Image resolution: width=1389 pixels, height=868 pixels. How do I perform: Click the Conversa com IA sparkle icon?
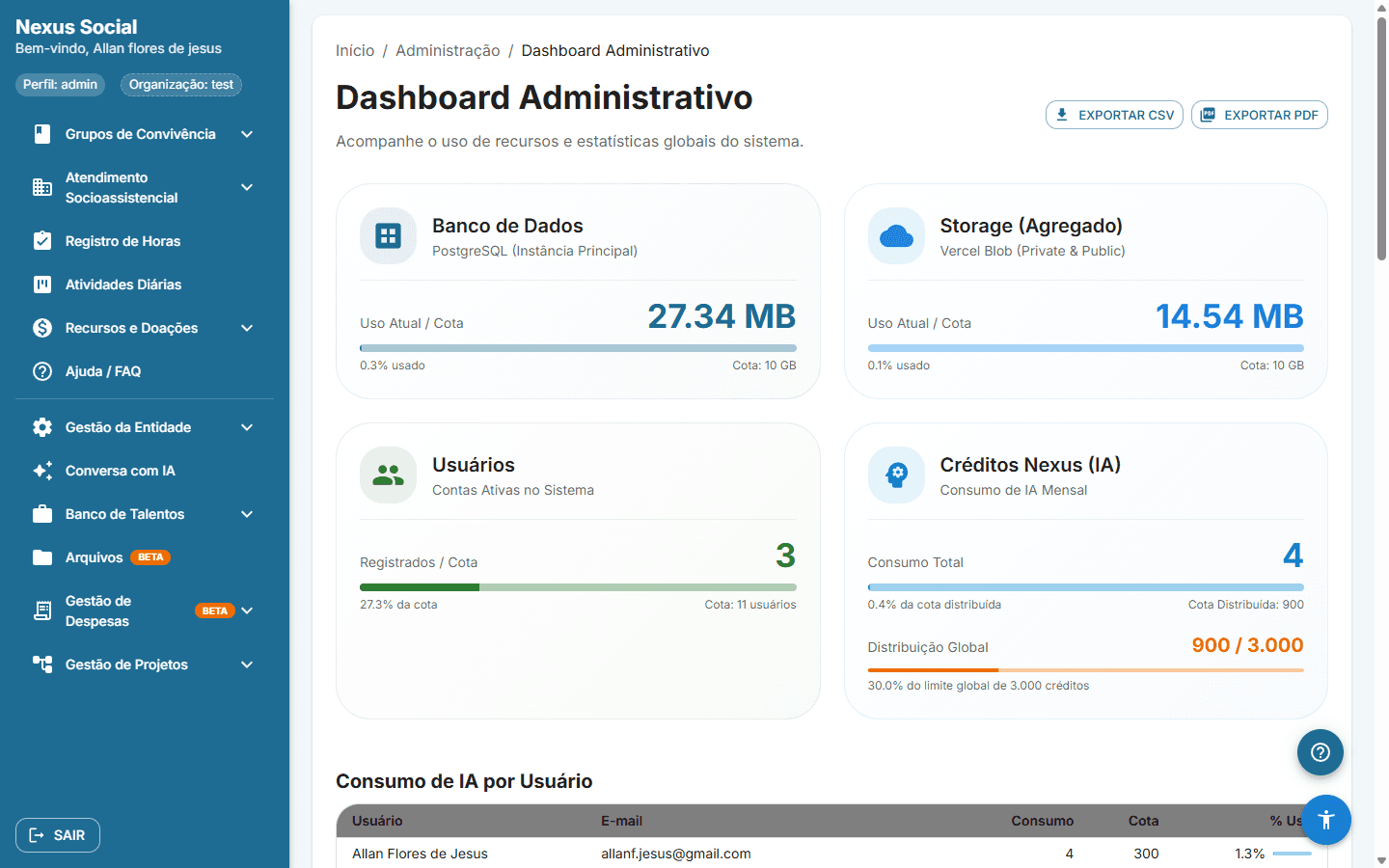coord(42,471)
